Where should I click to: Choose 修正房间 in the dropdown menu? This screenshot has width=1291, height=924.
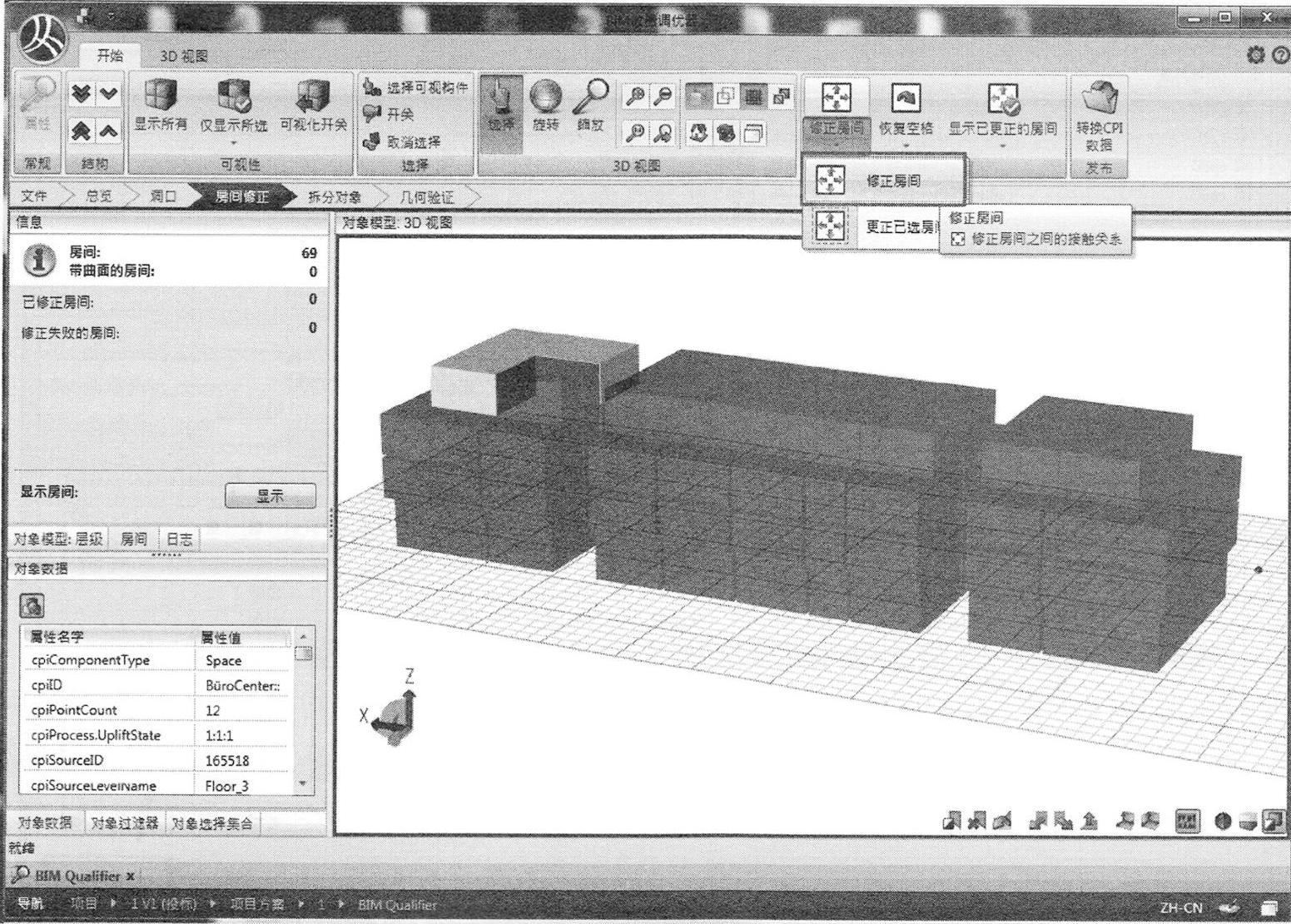[x=883, y=180]
